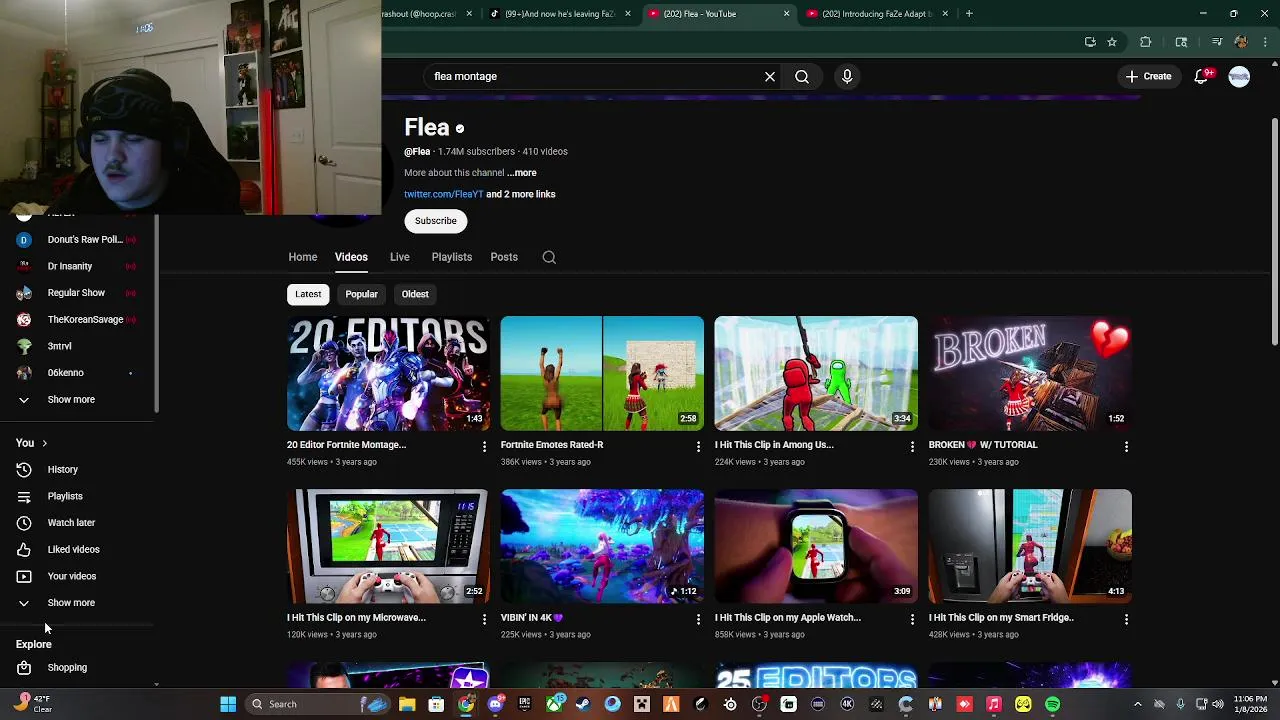Select the Latest filter chip
This screenshot has height=720, width=1280.
tap(308, 294)
